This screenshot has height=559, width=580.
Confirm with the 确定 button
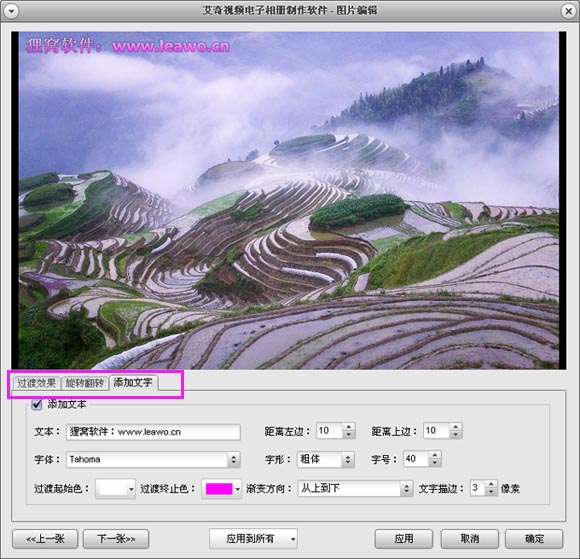tap(535, 539)
